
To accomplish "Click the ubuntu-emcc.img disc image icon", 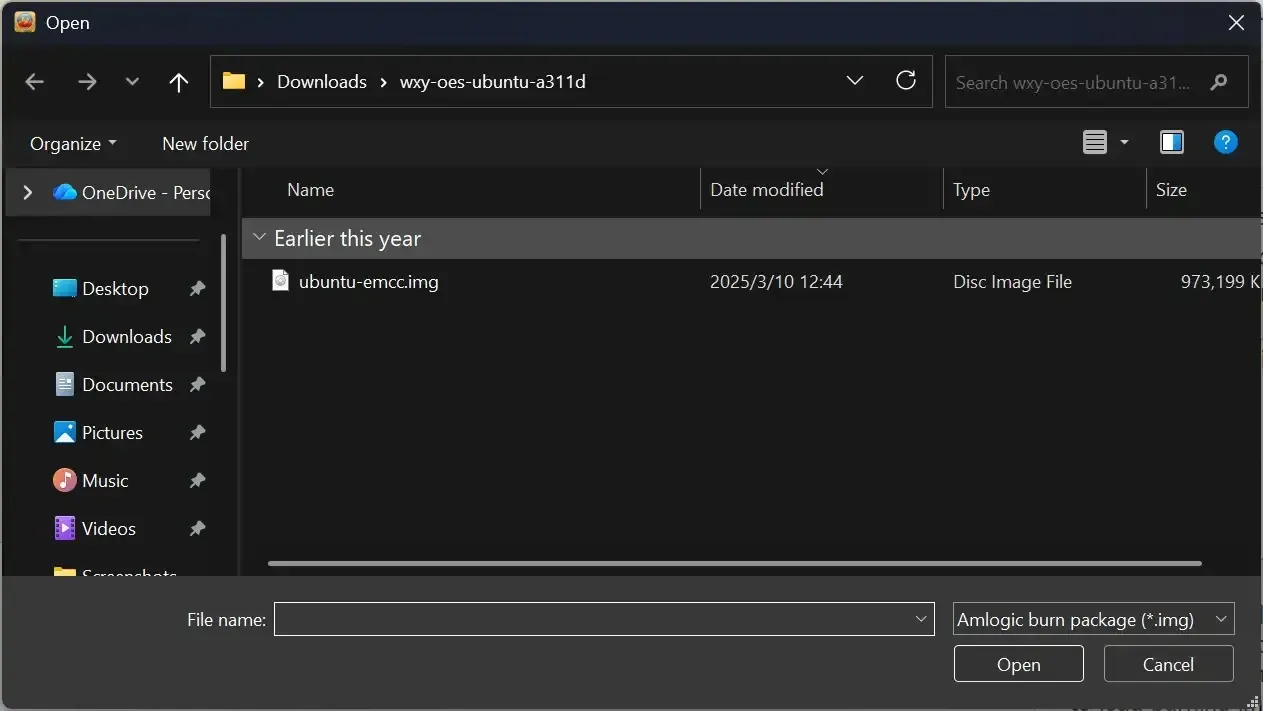I will point(281,281).
